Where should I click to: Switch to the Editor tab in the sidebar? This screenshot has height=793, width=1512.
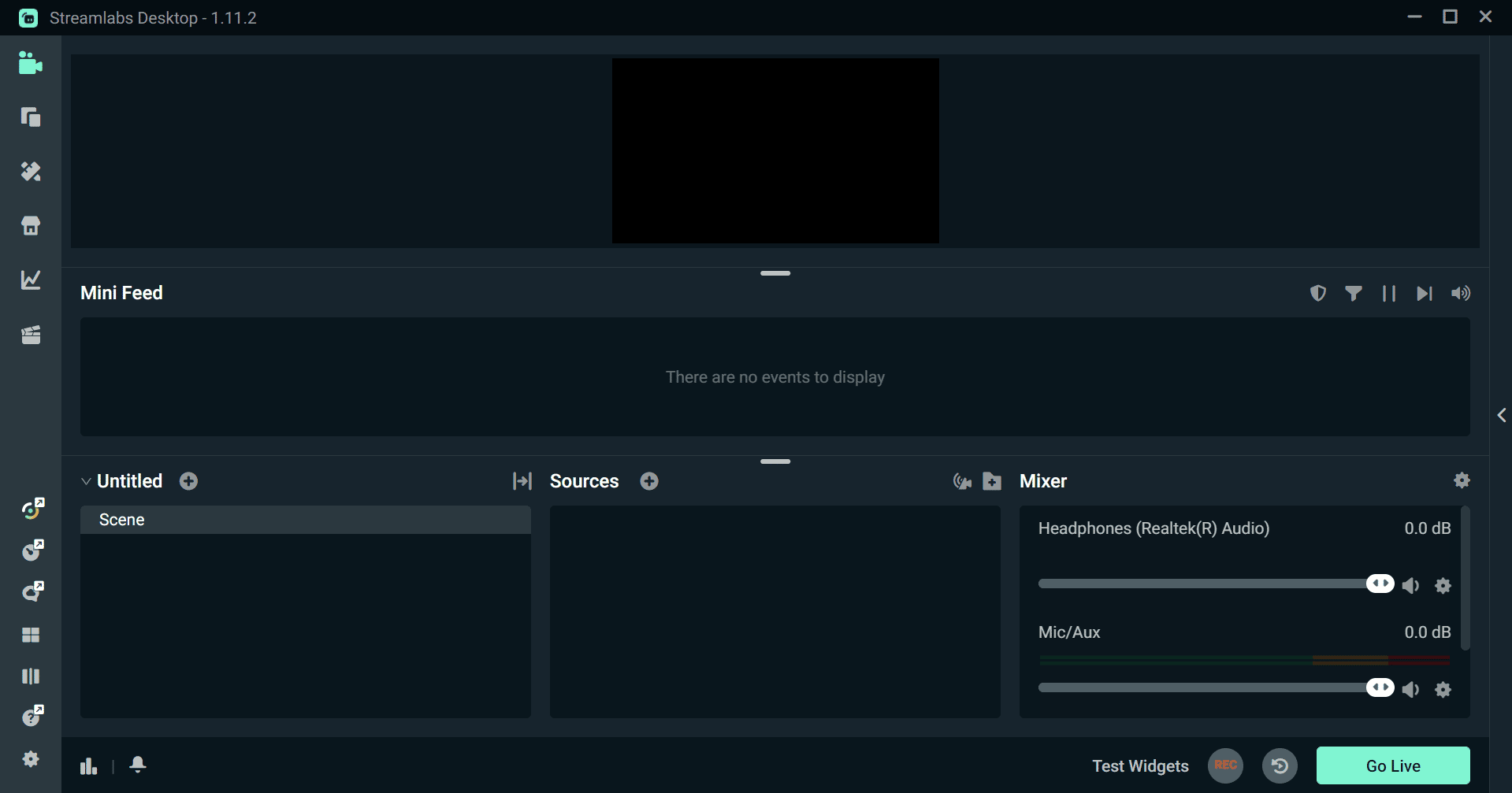pos(30,63)
